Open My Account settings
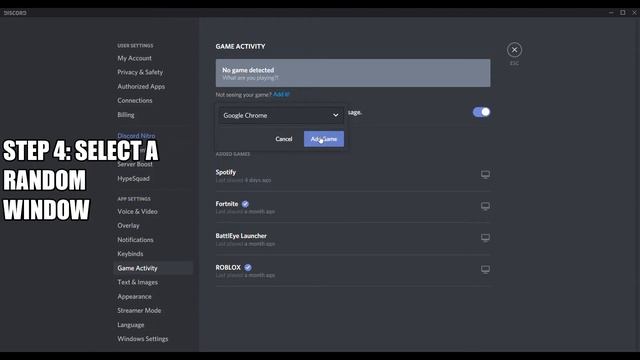The width and height of the screenshot is (640, 360). [134, 58]
